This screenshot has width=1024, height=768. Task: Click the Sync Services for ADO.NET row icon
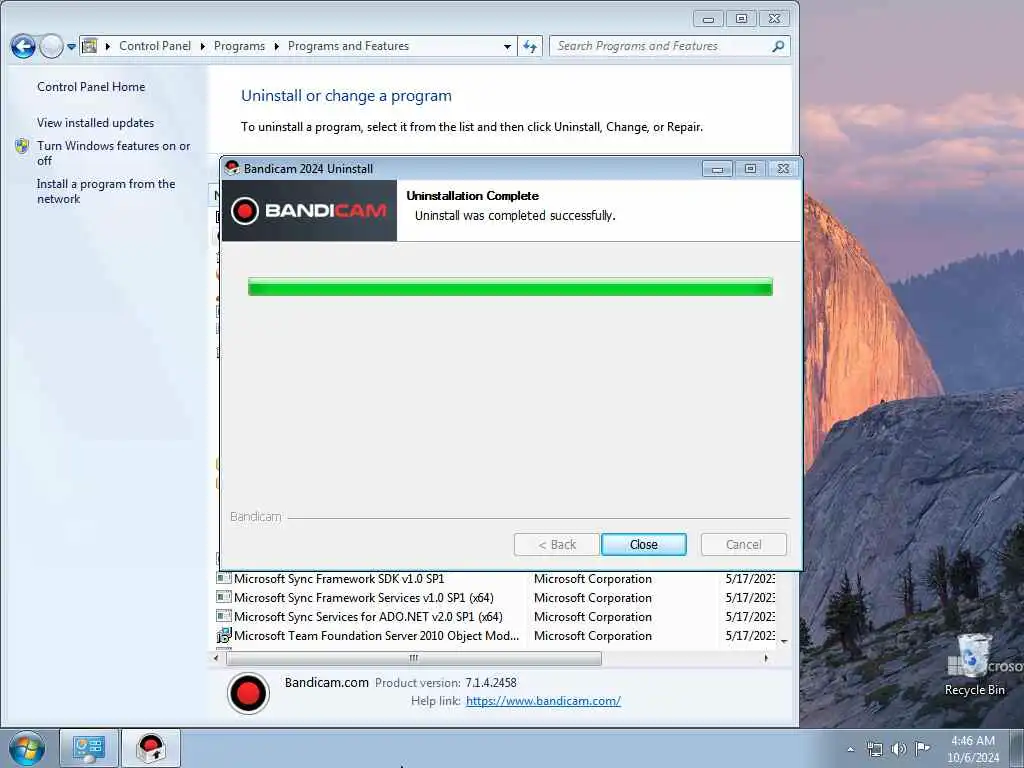point(224,616)
